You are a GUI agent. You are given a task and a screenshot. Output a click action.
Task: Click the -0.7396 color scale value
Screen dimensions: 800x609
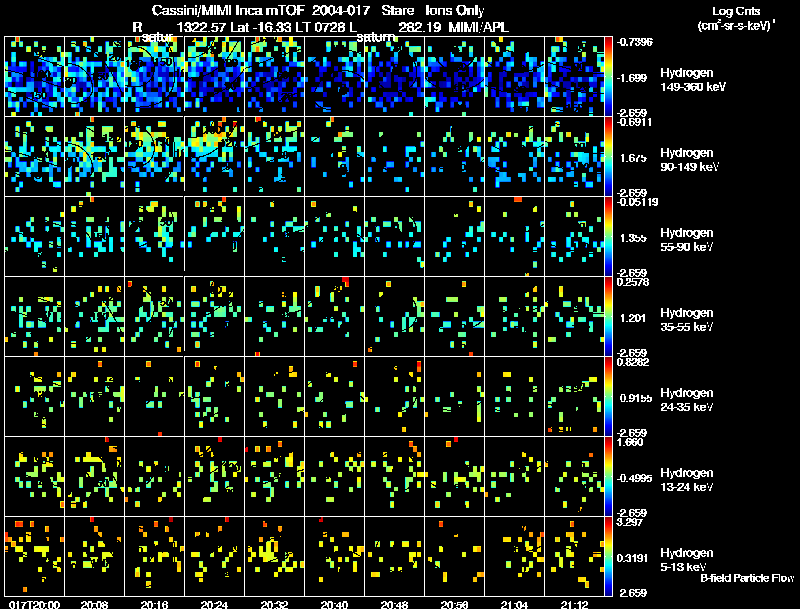[634, 42]
